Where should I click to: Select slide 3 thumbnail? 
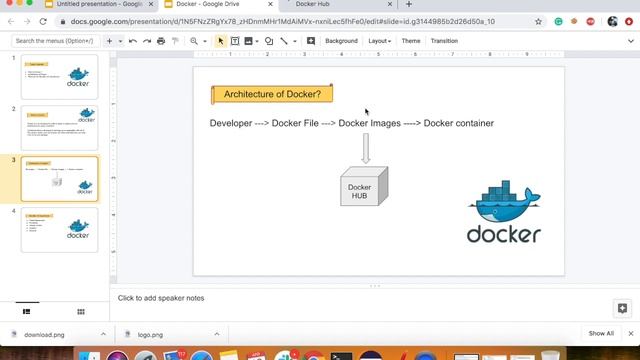pos(60,179)
